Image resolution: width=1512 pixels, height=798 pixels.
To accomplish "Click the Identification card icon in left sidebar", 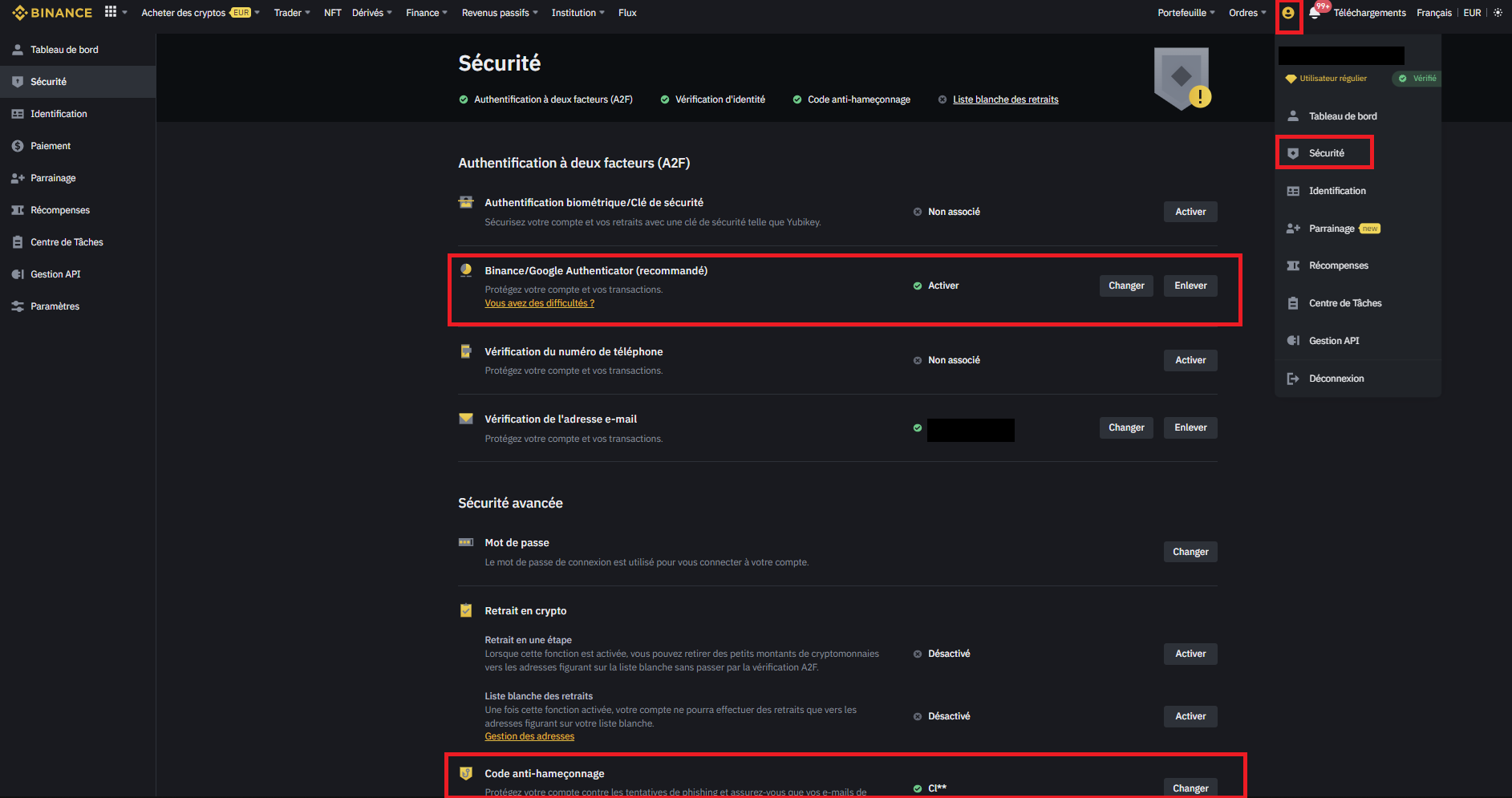I will 18,114.
